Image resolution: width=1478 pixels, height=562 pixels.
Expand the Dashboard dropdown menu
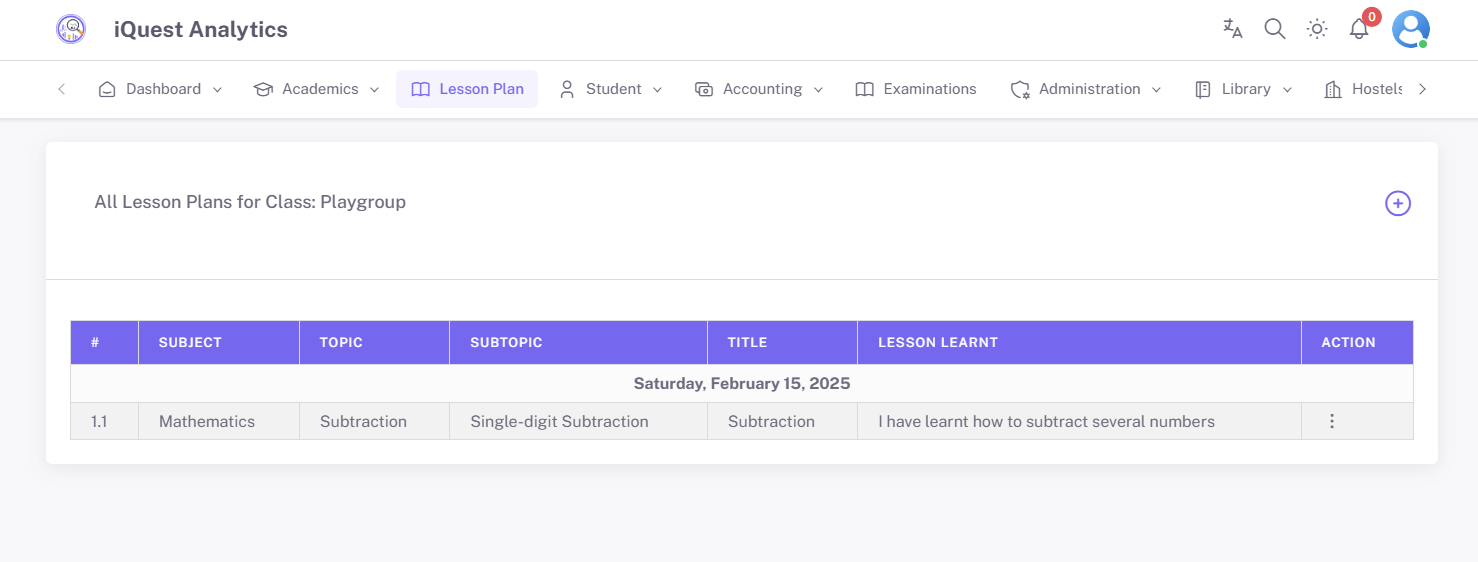pyautogui.click(x=160, y=89)
